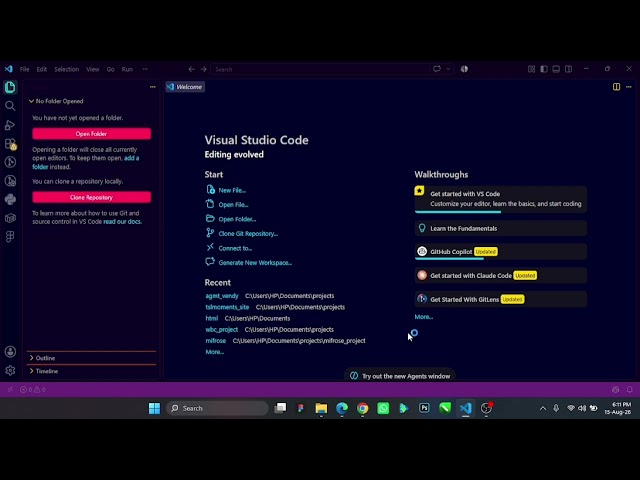
Task: Click Open Folder... under Start
Action: (x=231, y=219)
